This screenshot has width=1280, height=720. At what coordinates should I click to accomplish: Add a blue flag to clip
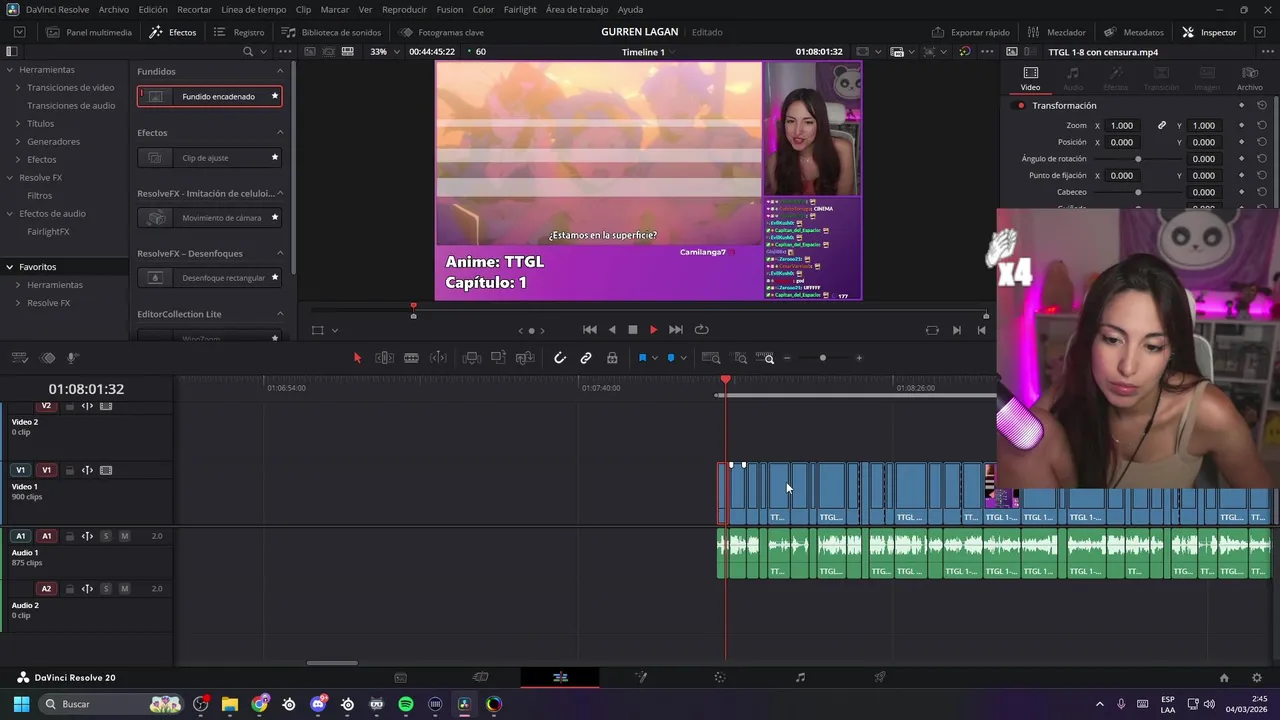pos(642,358)
